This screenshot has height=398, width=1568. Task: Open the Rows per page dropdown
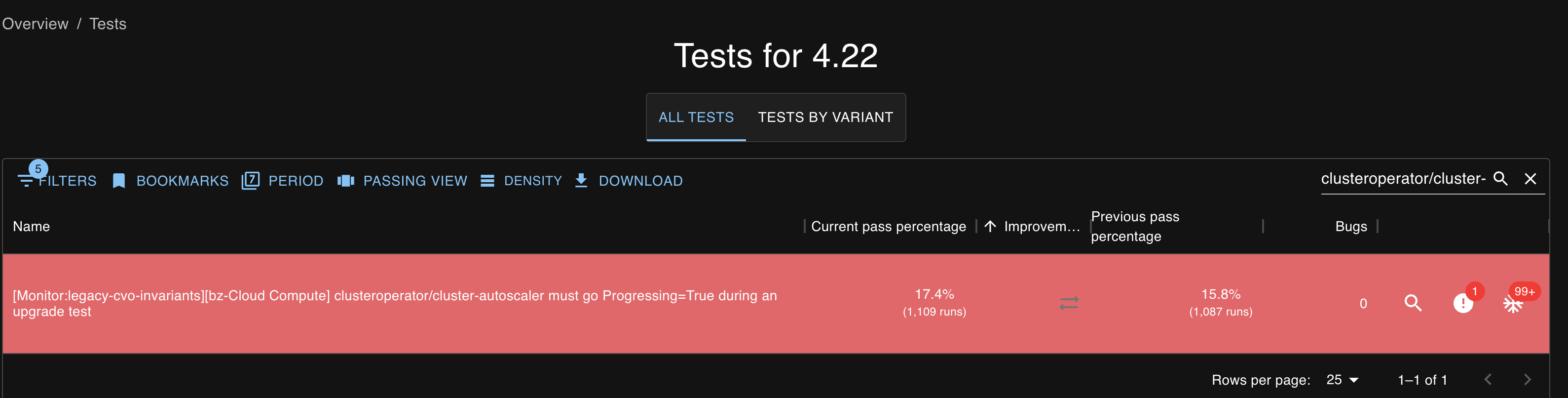[1342, 380]
